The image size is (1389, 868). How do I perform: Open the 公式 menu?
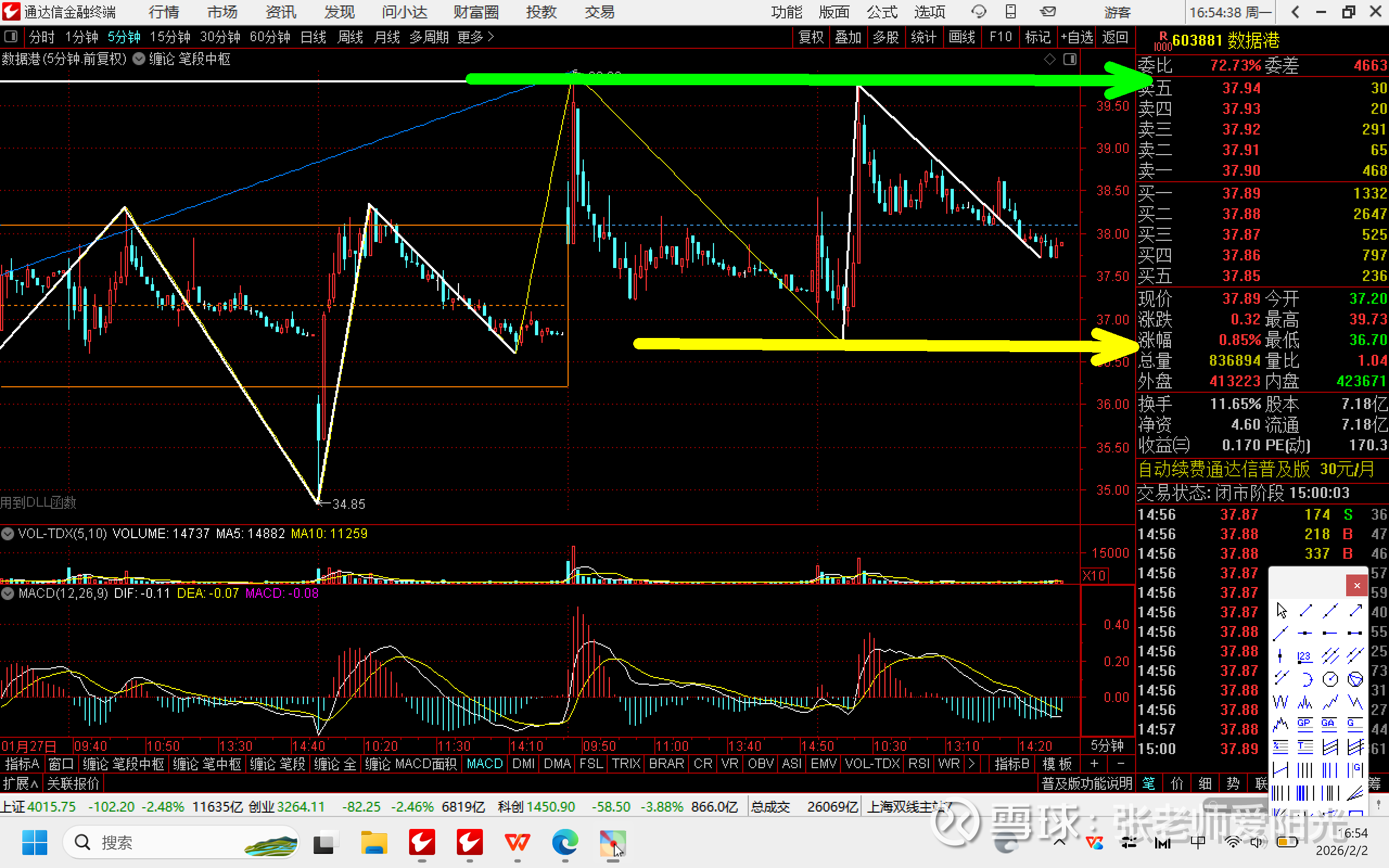882,12
